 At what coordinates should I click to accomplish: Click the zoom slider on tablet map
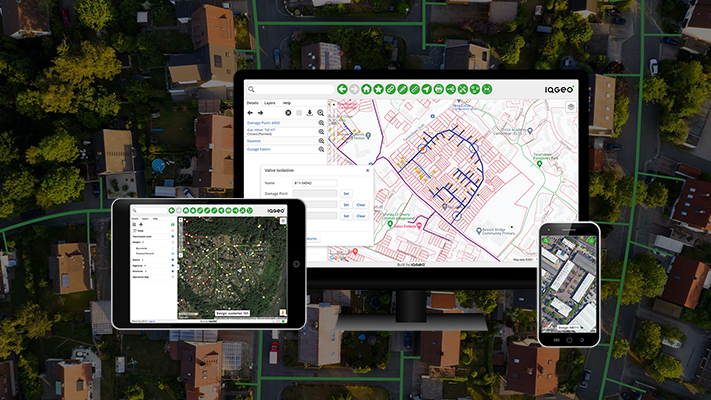[x=181, y=238]
